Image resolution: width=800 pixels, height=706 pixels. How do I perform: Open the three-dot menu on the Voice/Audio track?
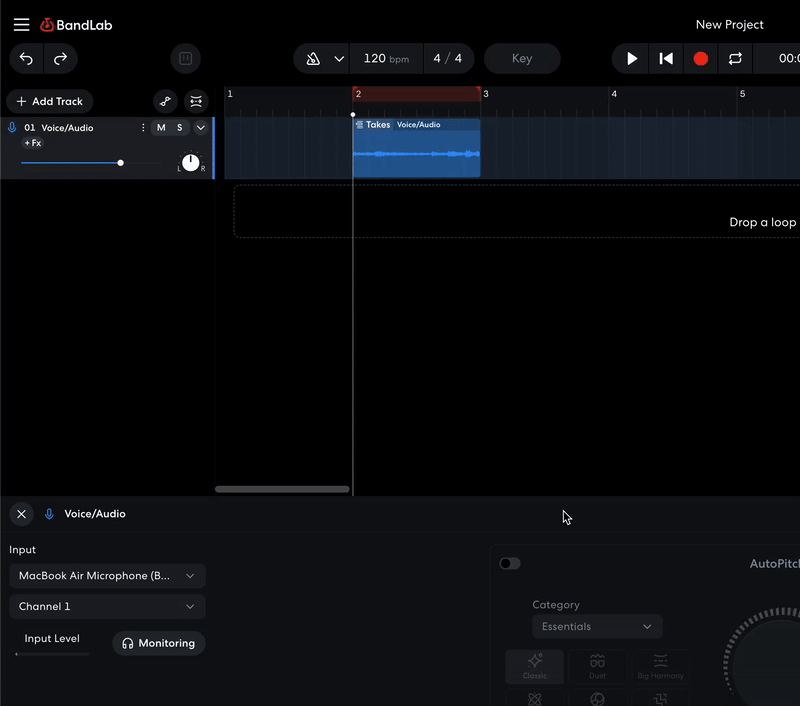(x=143, y=128)
